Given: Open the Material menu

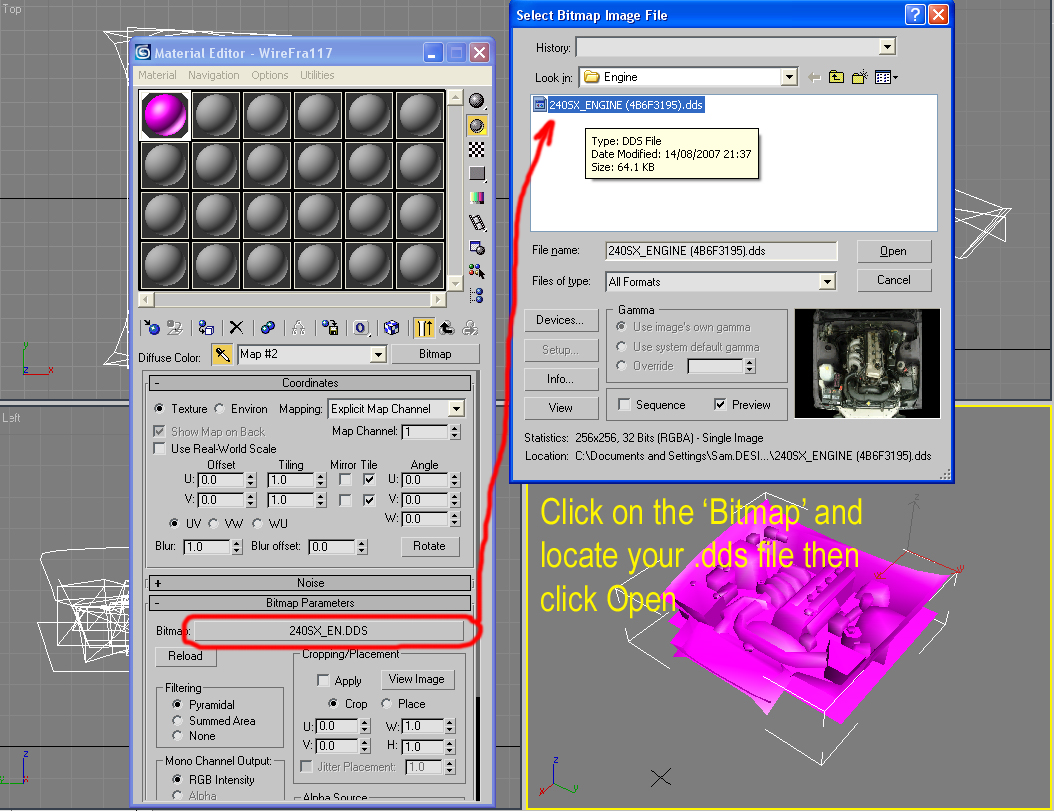Looking at the screenshot, I should coord(157,75).
